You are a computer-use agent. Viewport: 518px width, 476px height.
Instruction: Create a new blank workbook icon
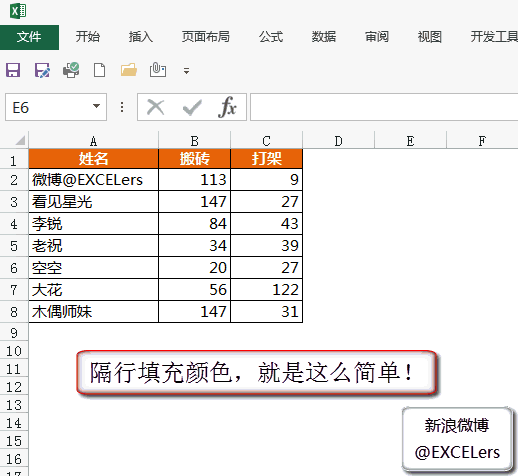click(99, 70)
